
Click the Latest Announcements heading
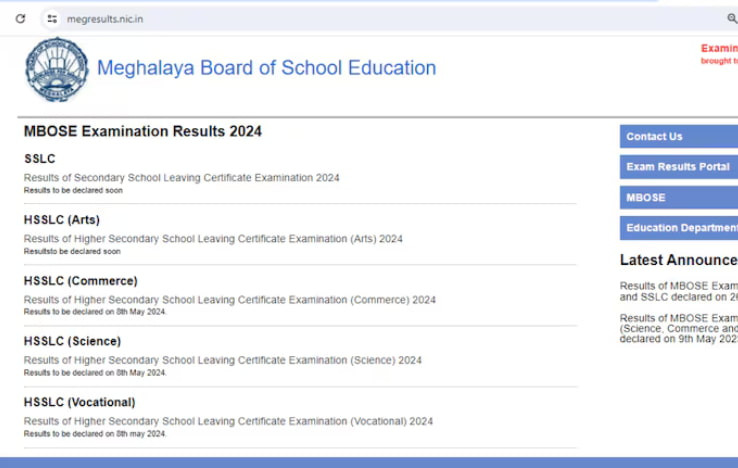679,260
